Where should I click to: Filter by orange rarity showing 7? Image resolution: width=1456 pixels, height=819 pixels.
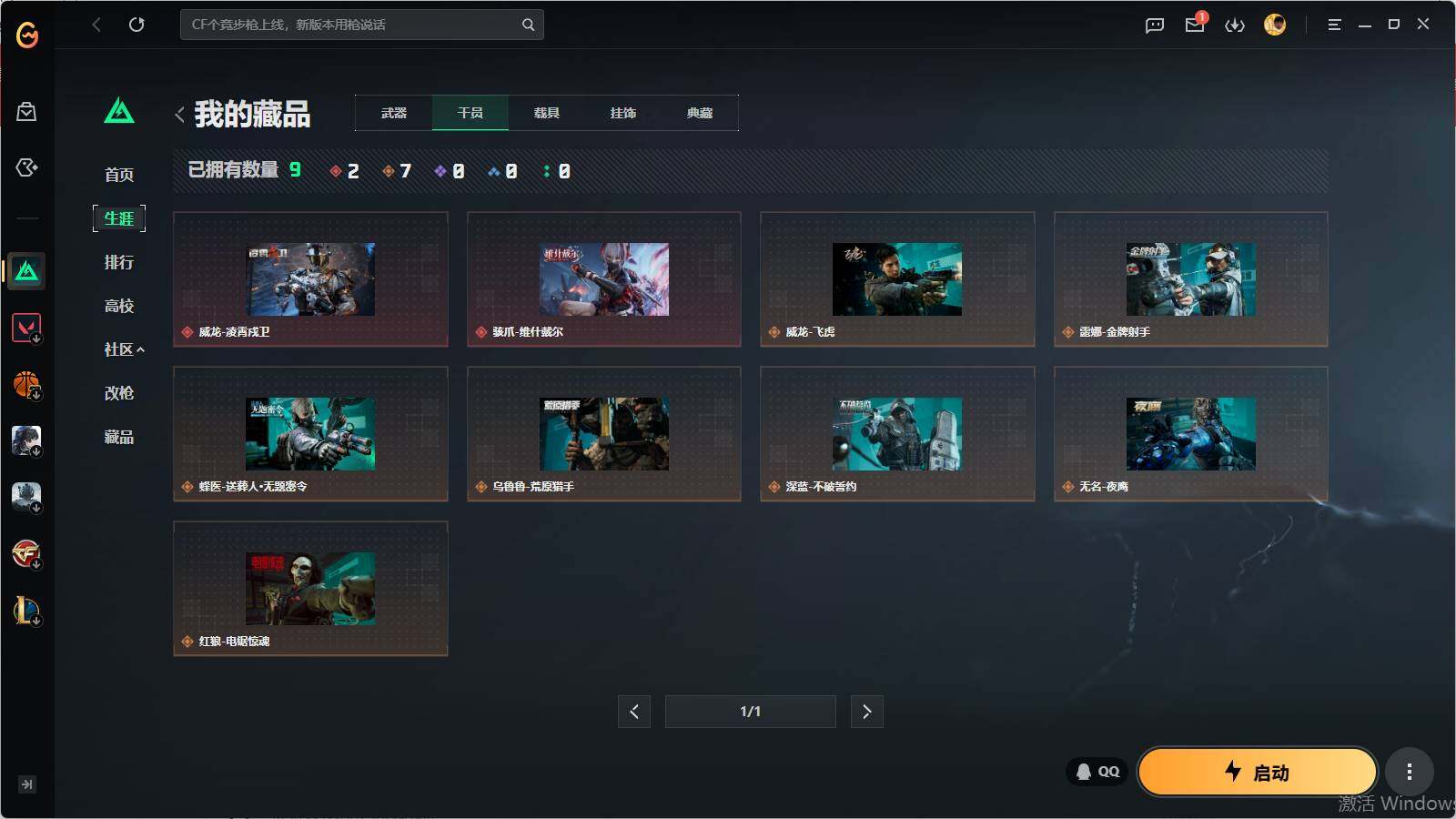coord(398,171)
